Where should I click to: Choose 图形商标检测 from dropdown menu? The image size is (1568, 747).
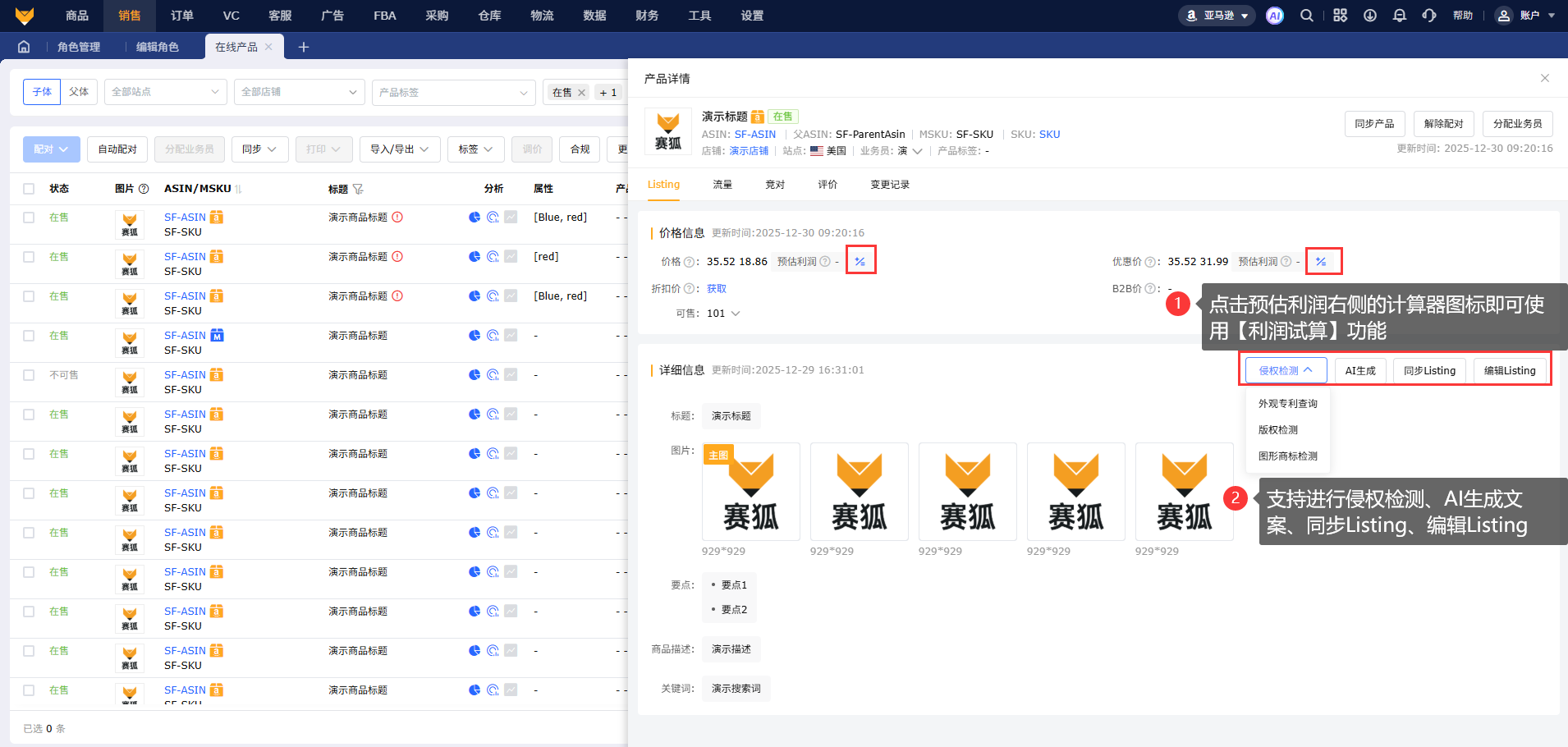click(1288, 456)
